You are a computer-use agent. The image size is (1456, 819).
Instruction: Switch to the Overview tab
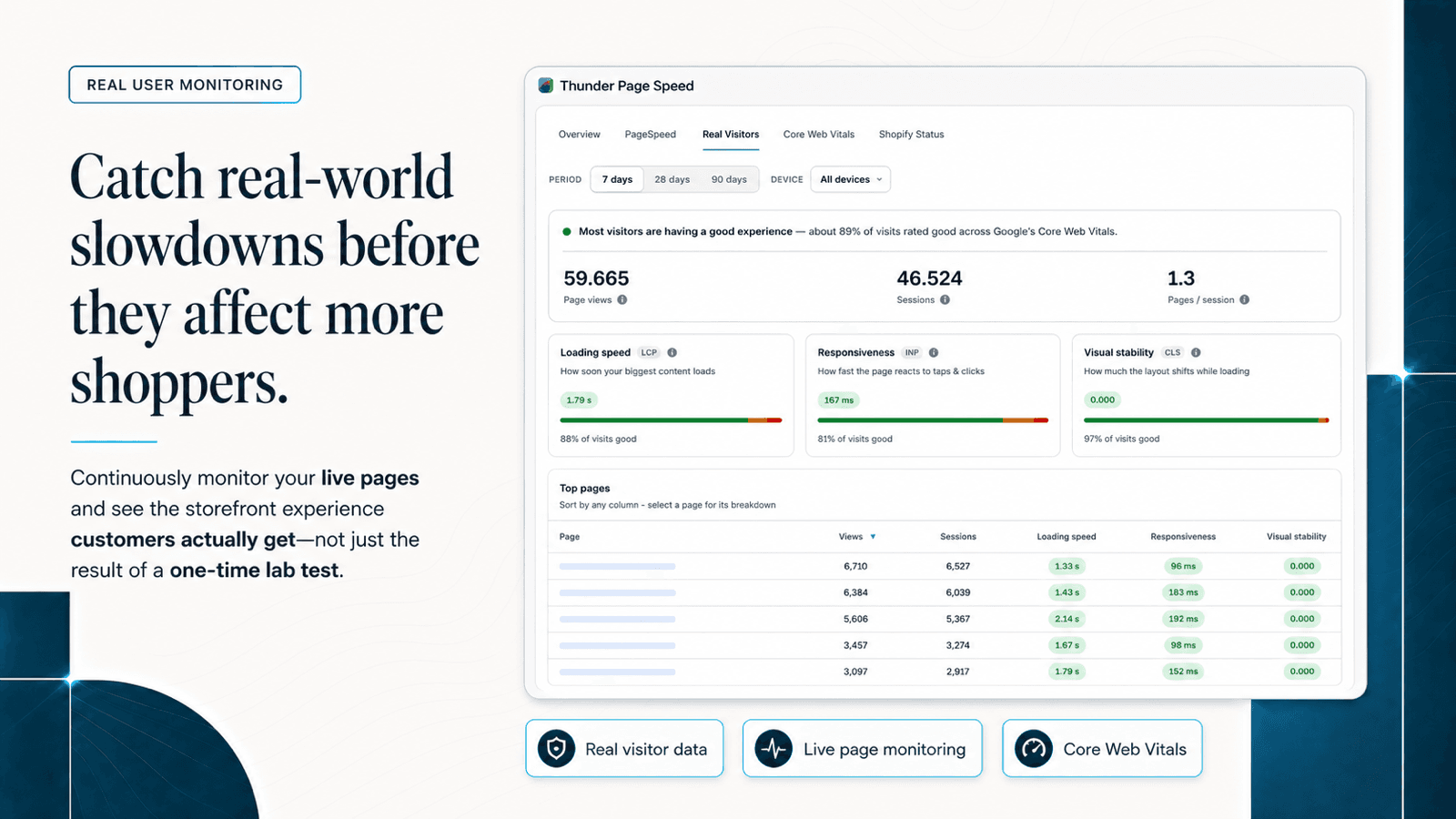pos(580,135)
